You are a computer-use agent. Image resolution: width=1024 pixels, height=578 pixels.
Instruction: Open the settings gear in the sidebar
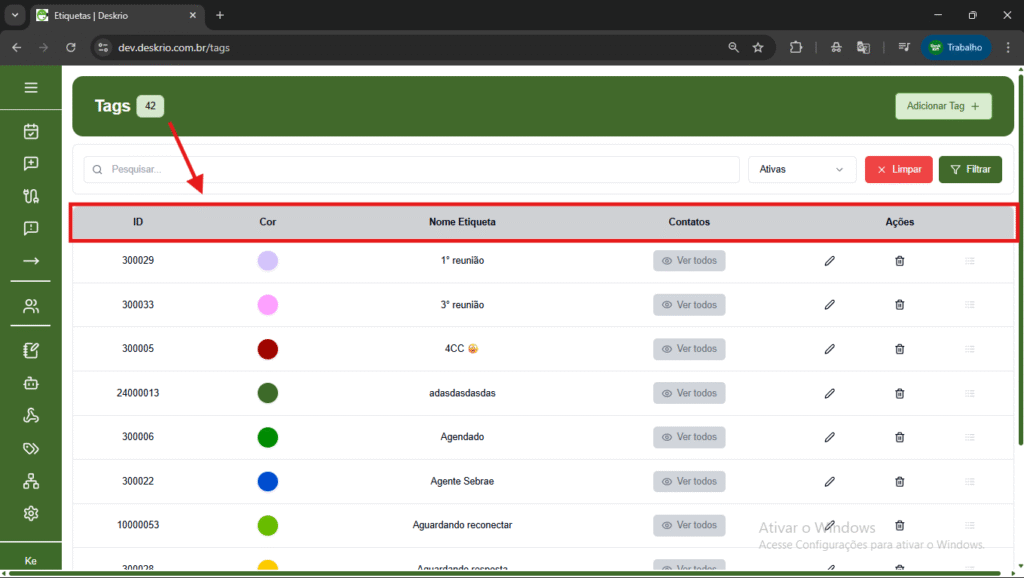(31, 513)
